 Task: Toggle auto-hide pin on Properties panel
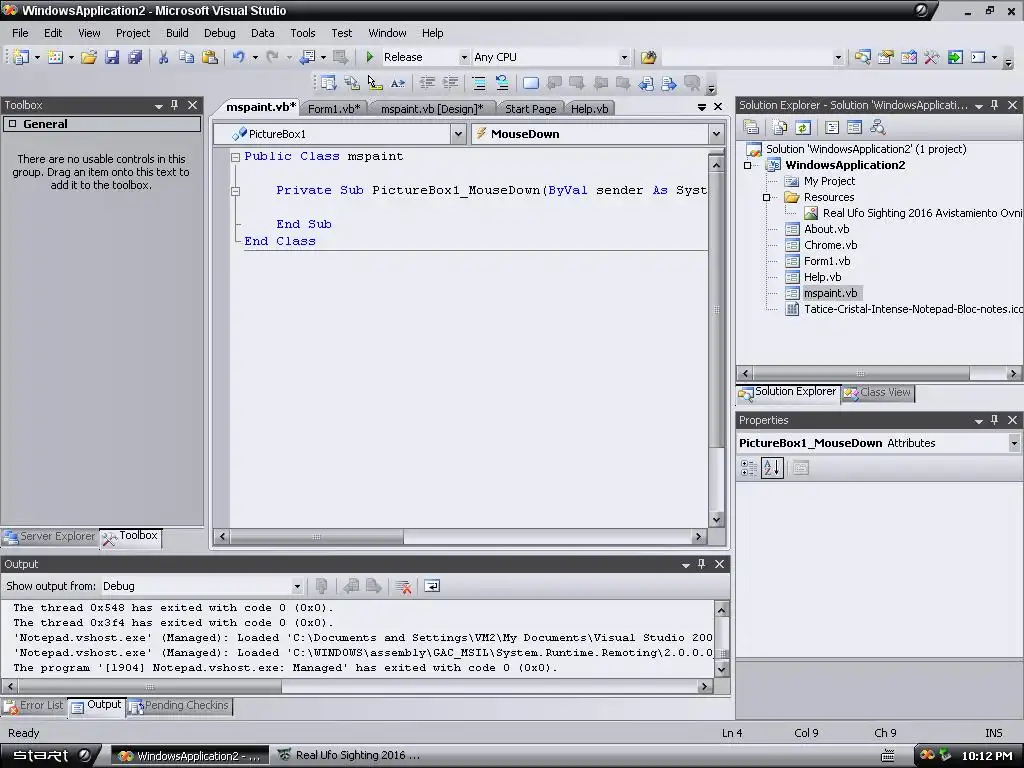point(994,421)
